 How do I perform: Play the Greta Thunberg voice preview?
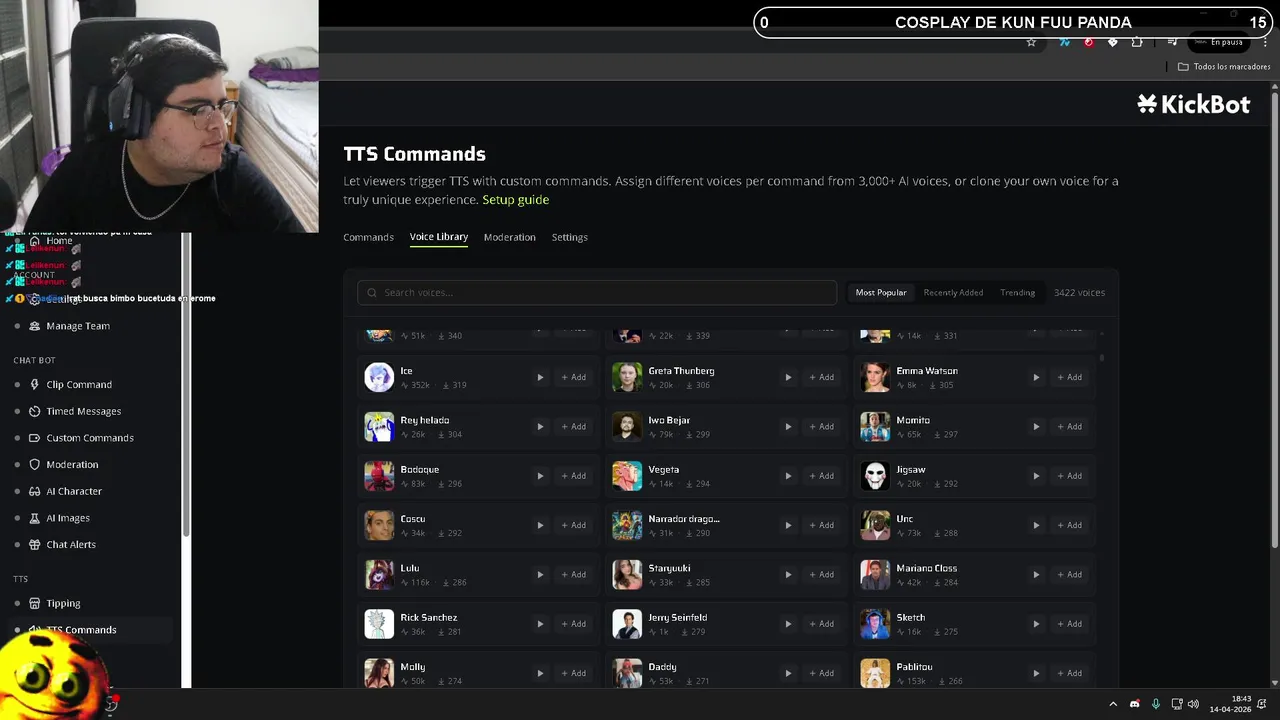[788, 377]
